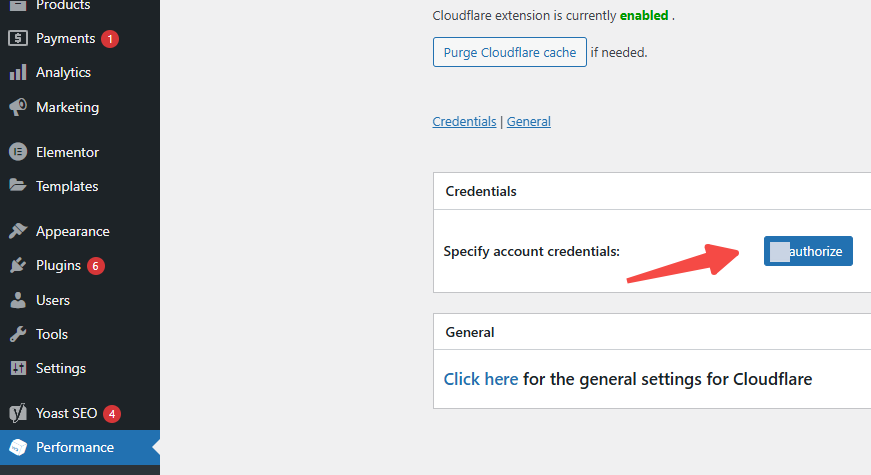
Task: Click the Yoast SEO logo icon
Action: click(x=17, y=413)
